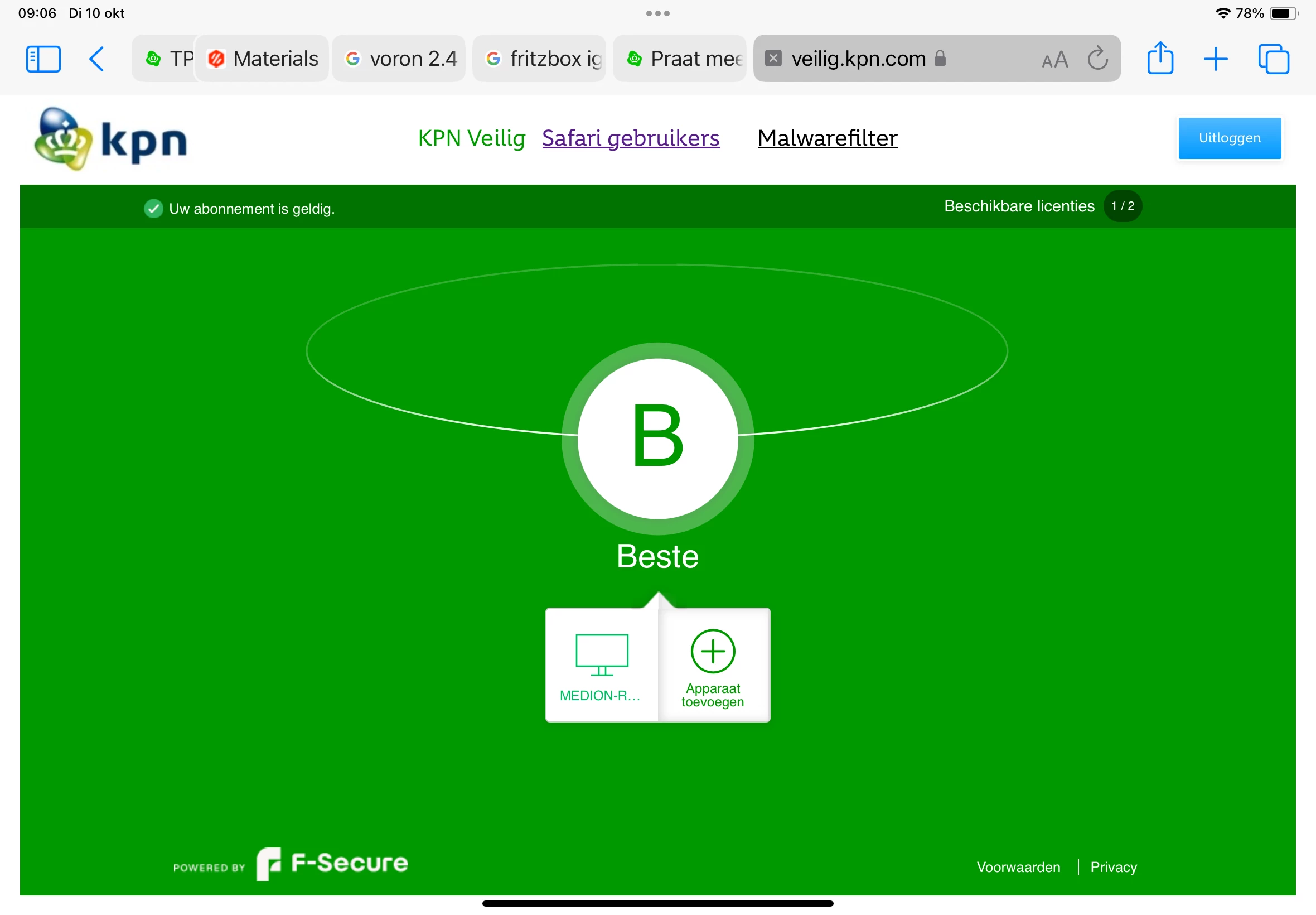Show tab overview icon

tap(1273, 59)
